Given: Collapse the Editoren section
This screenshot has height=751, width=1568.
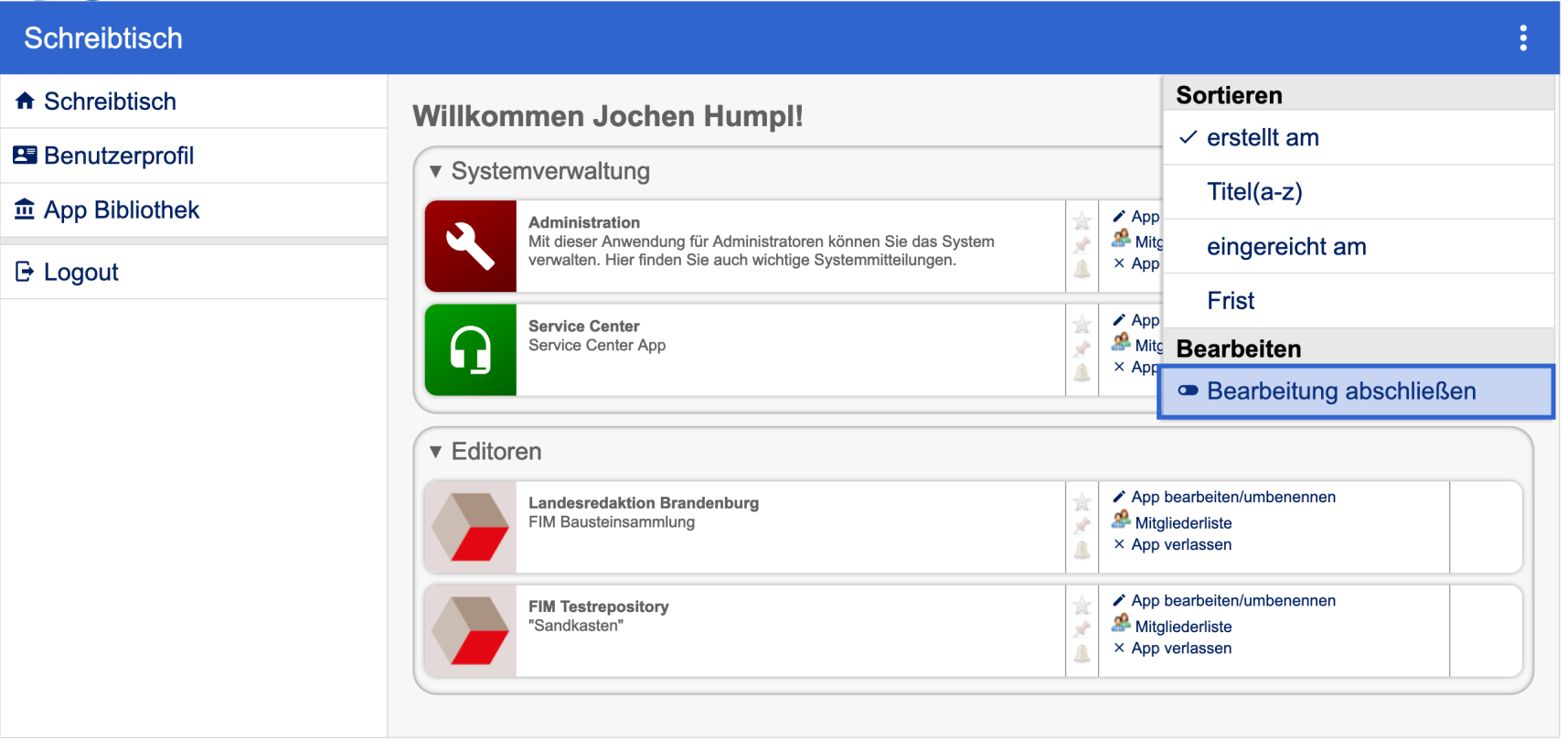Looking at the screenshot, I should click(x=436, y=452).
